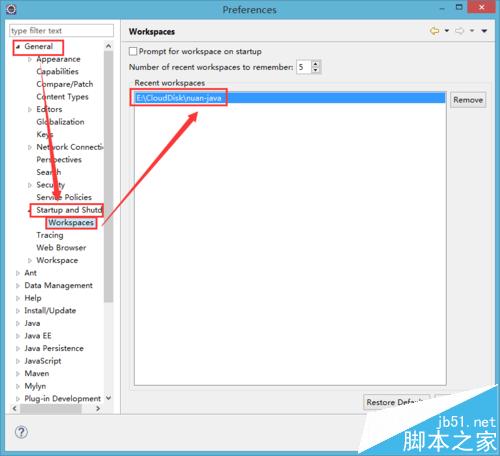Click the tree scroll up arrow
This screenshot has height=456, width=500.
point(108,46)
